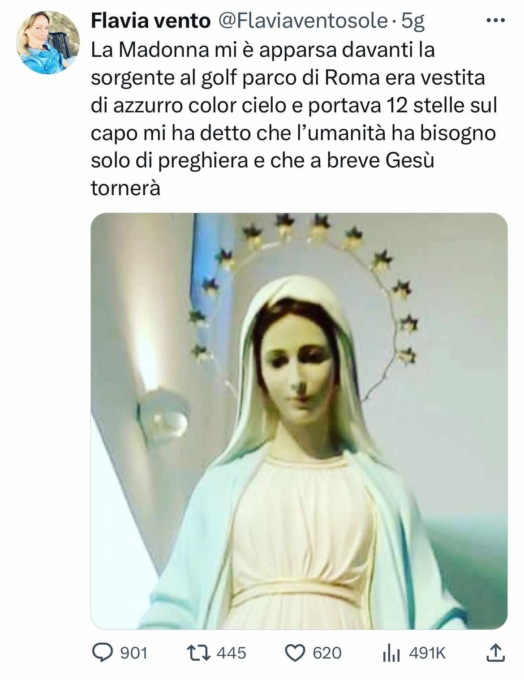Image resolution: width=524 pixels, height=680 pixels.
Task: Open the three-dot more options menu
Action: pyautogui.click(x=496, y=20)
